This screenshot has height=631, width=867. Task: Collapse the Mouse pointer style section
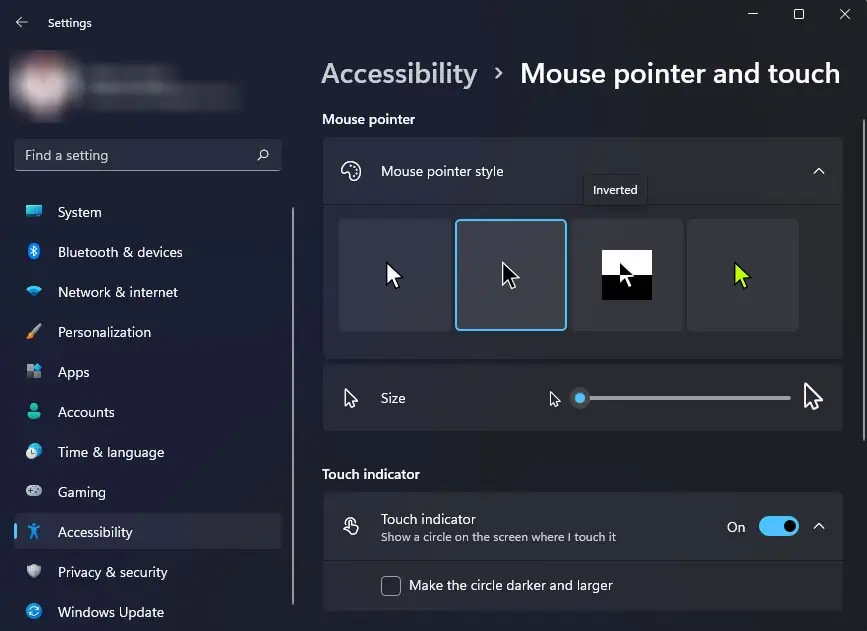(x=818, y=170)
